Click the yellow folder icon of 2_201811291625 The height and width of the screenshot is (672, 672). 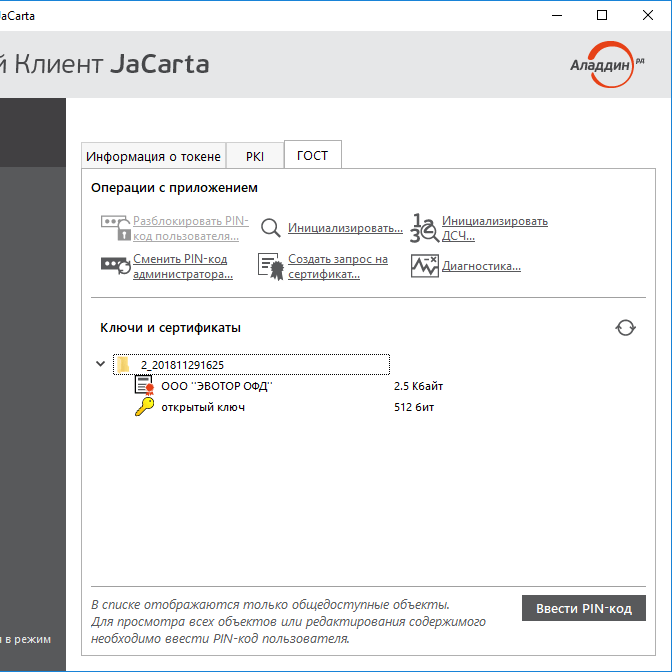123,365
